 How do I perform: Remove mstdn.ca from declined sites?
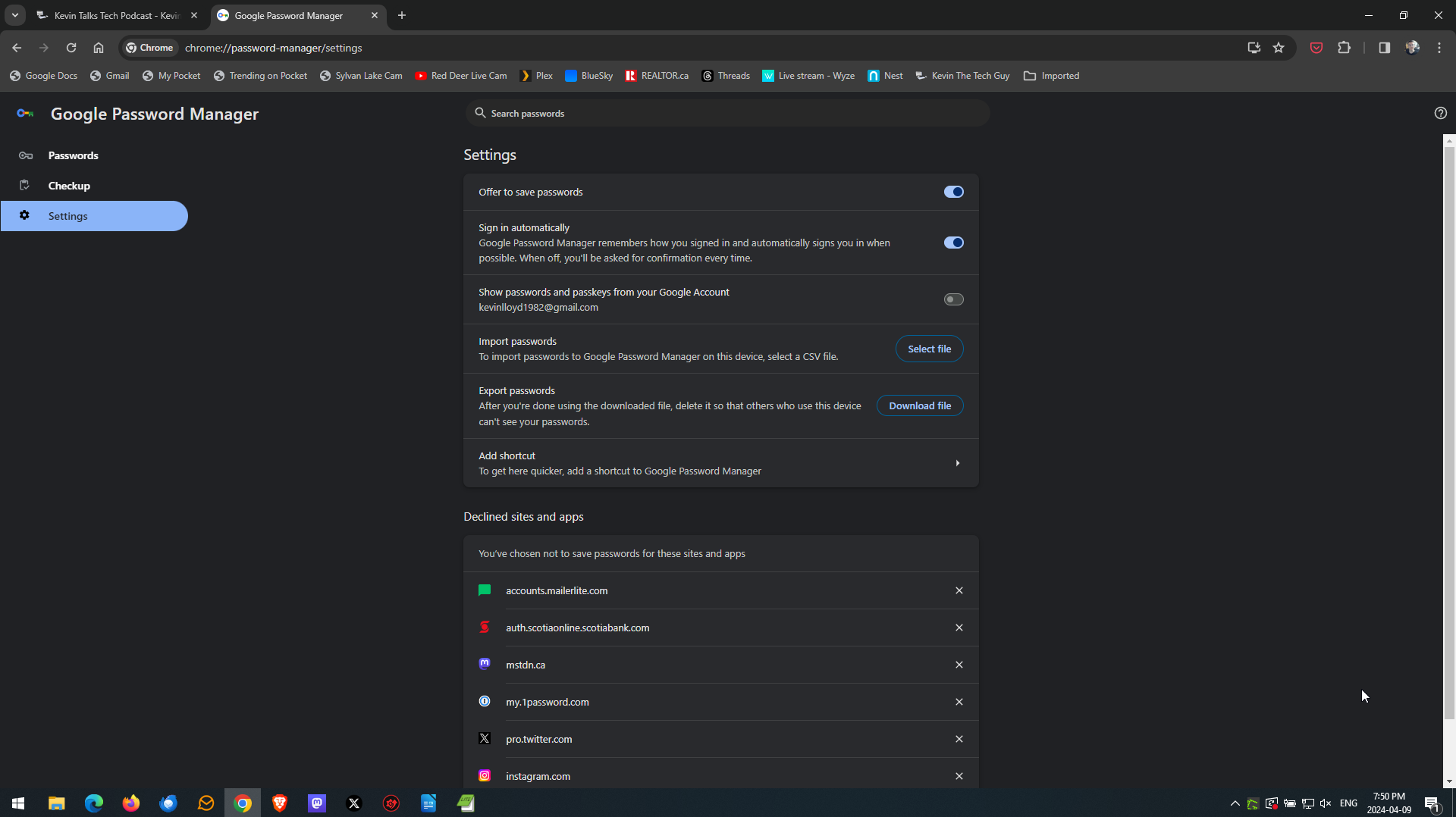click(959, 665)
